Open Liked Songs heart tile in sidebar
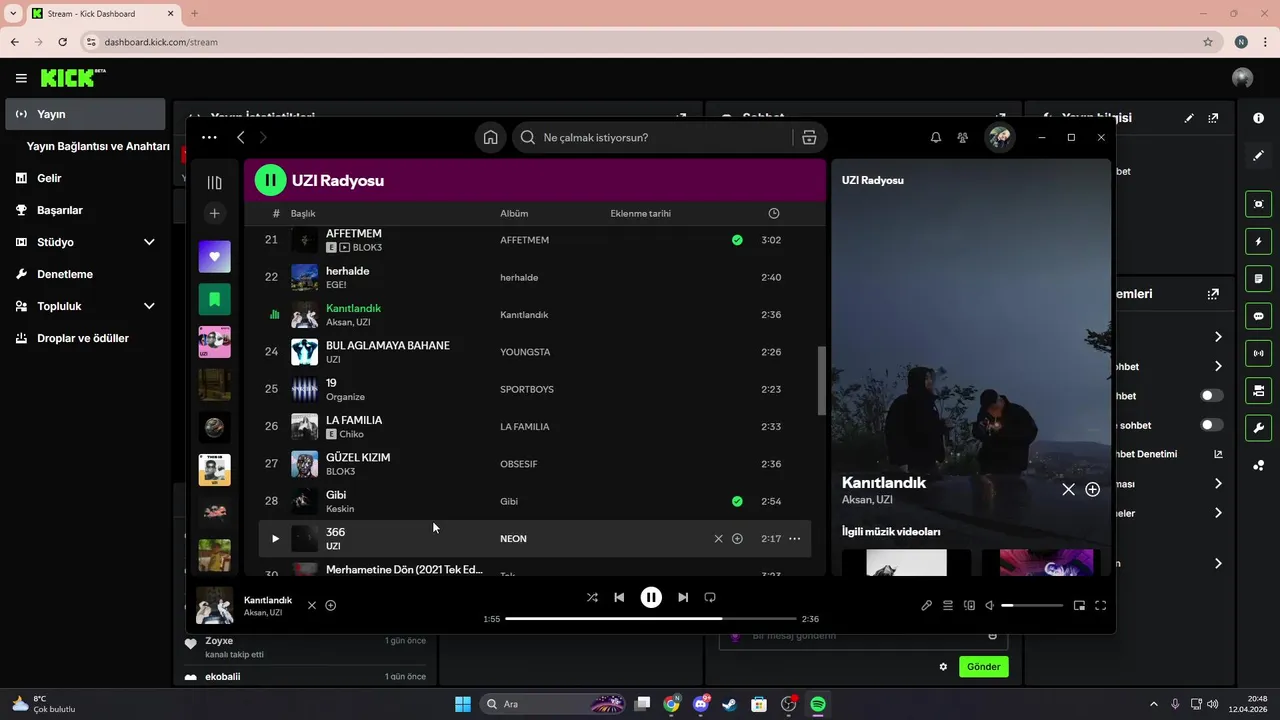This screenshot has width=1280, height=720. click(214, 256)
